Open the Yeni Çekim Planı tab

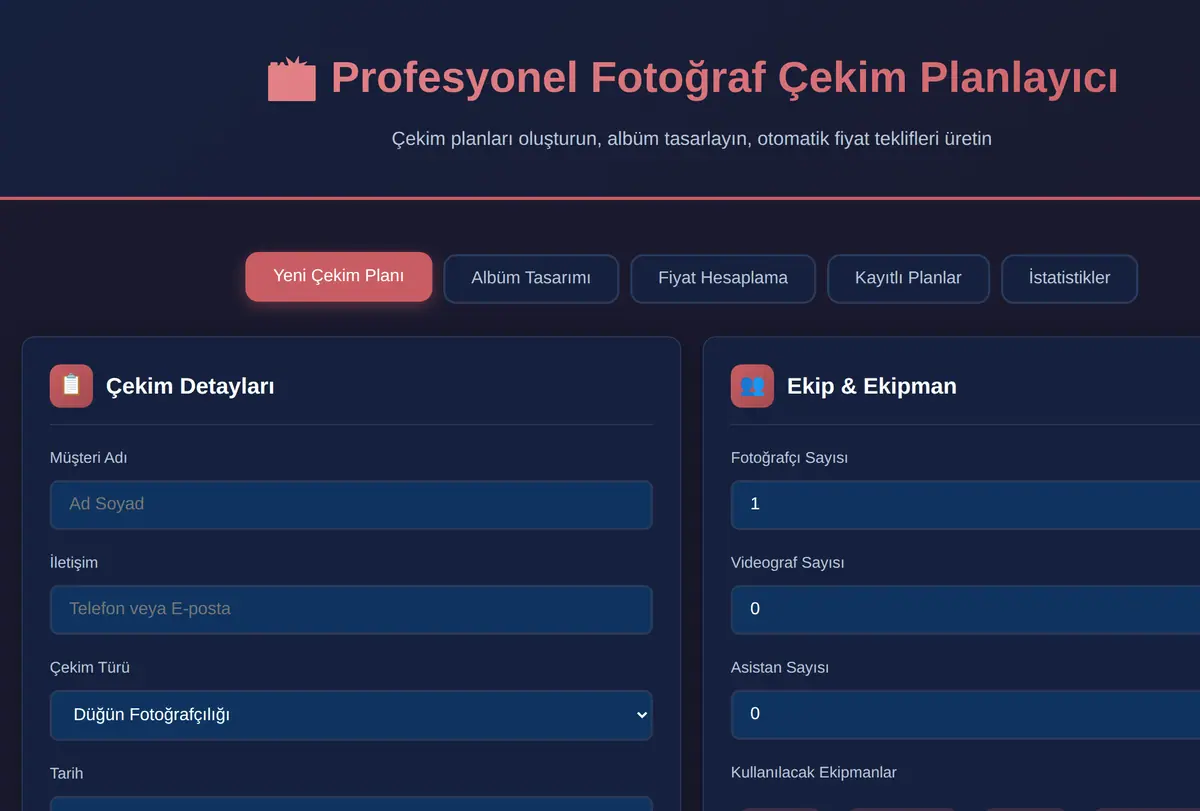click(339, 276)
